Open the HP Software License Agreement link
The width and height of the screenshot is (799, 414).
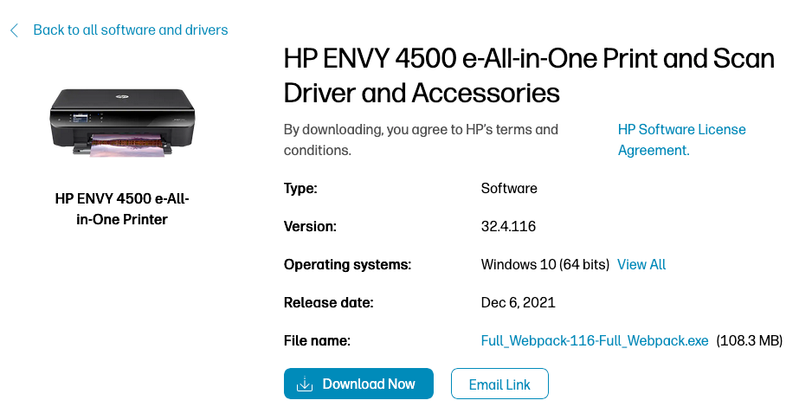coord(681,140)
